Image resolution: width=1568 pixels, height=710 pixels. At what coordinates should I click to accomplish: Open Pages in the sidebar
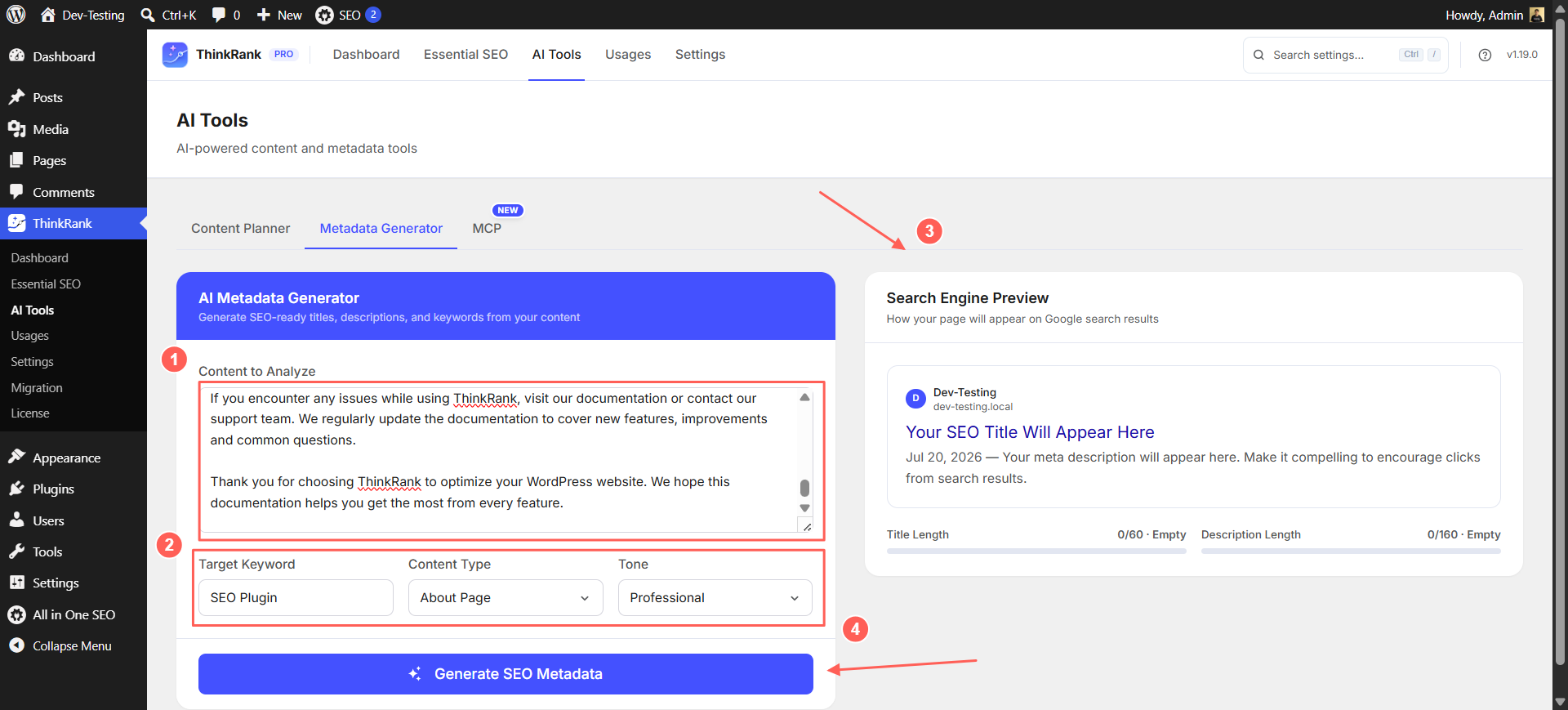pyautogui.click(x=49, y=160)
